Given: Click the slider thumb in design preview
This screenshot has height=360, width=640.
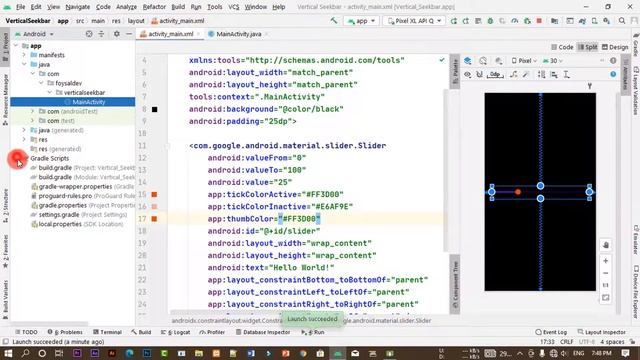Looking at the screenshot, I should pyautogui.click(x=518, y=192).
